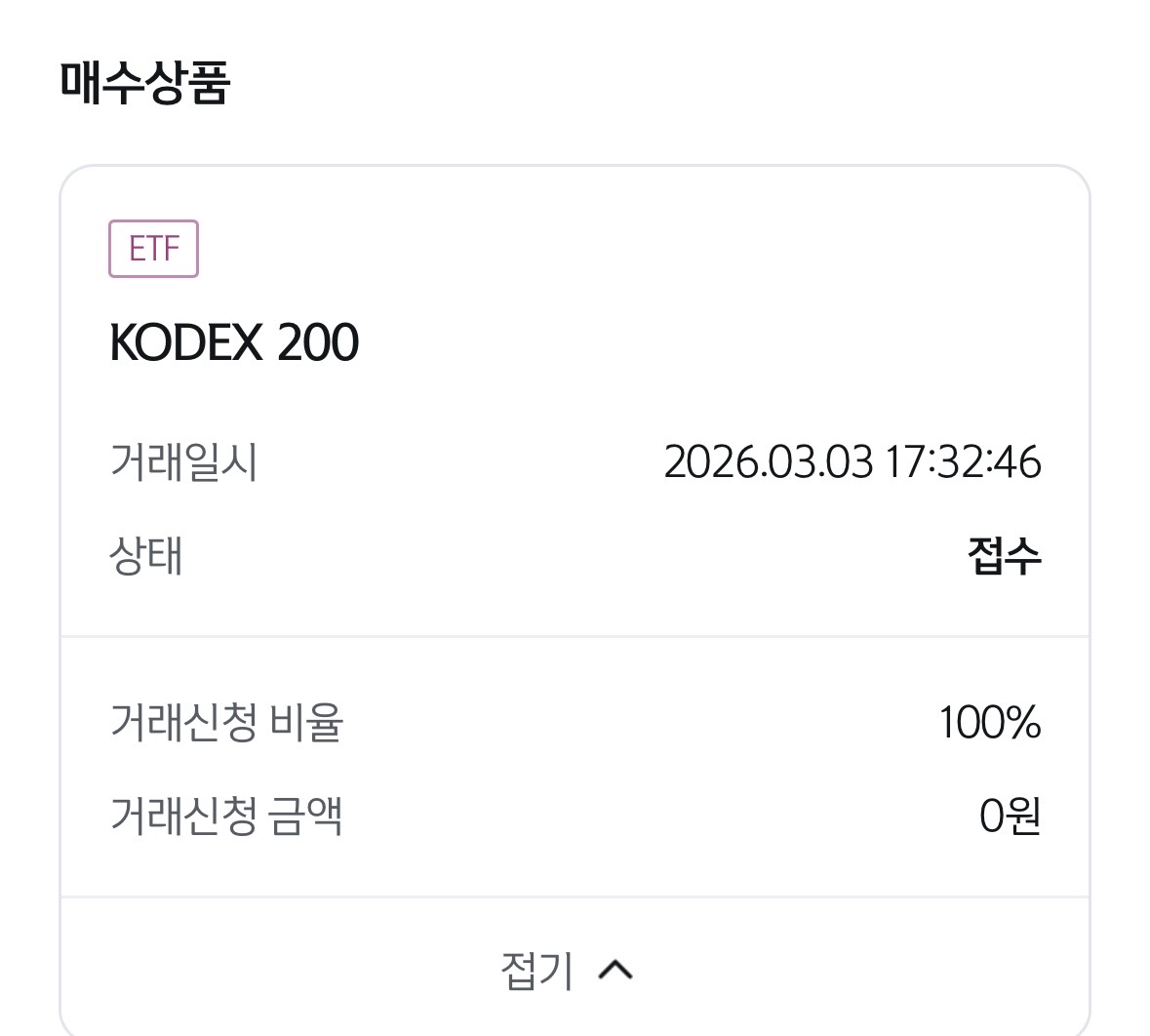
Task: Click the 매수상품 section heading
Action: coord(144,83)
